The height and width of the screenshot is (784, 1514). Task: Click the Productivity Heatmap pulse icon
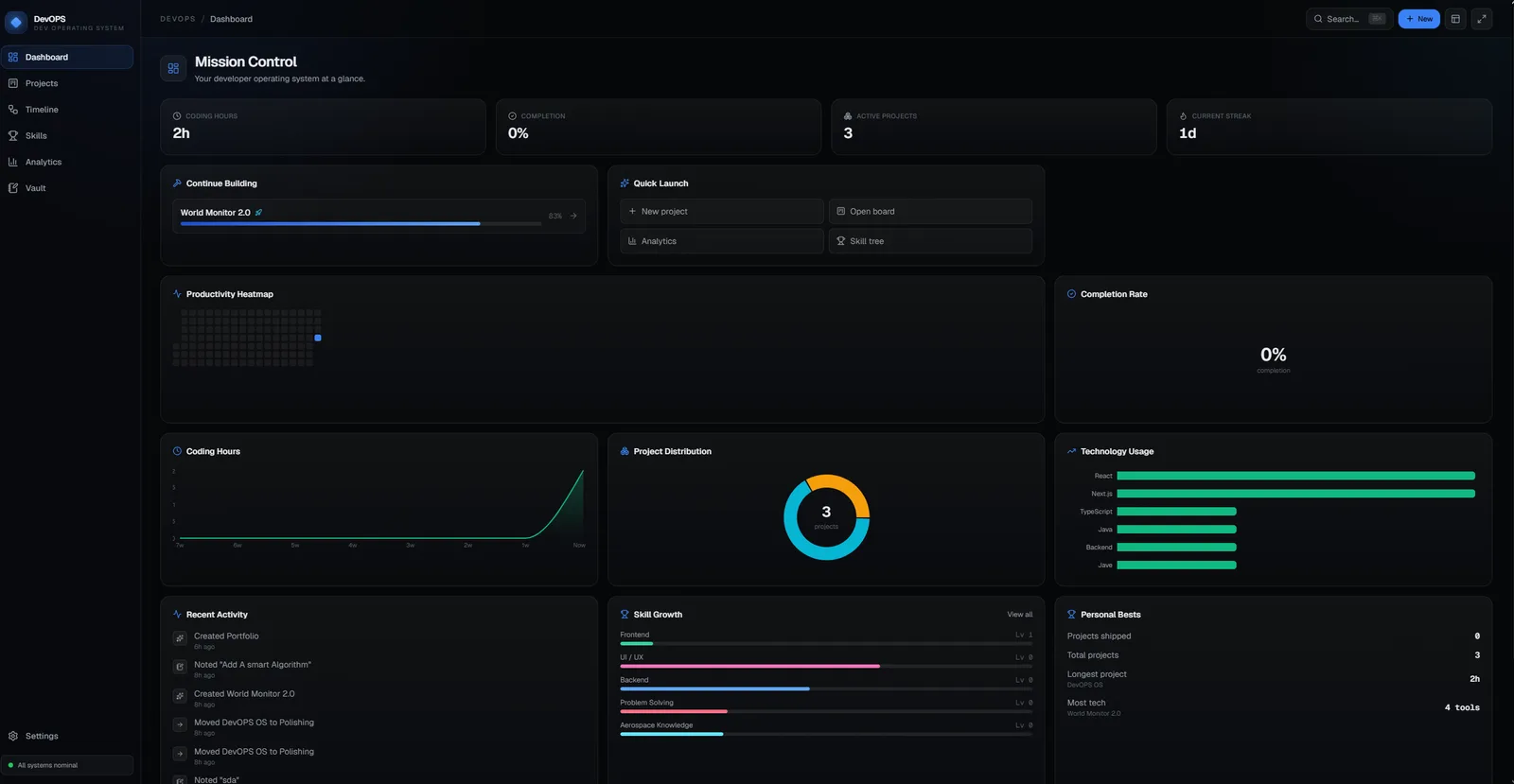click(x=177, y=294)
